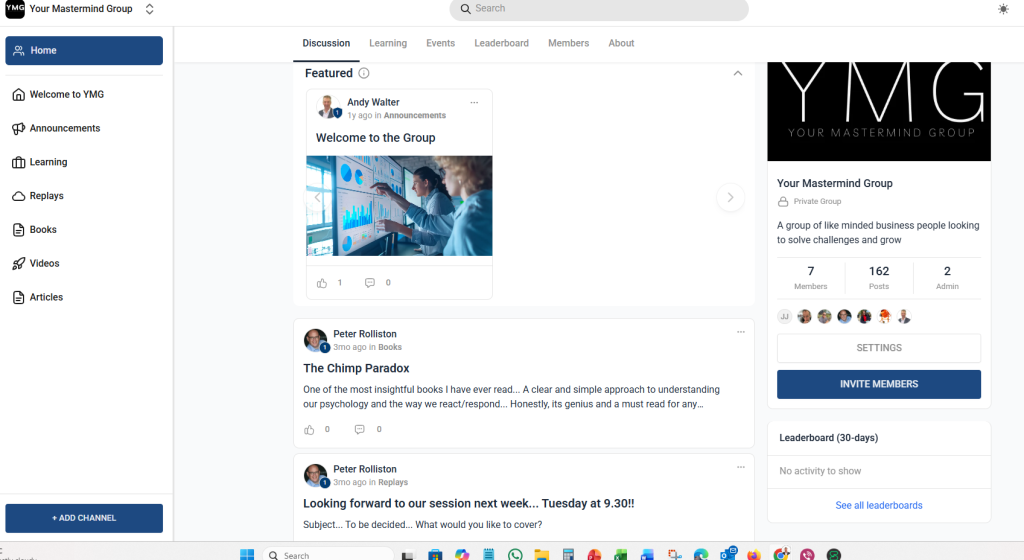
Task: Click the Videos rocket icon in sidebar
Action: [x=19, y=264]
